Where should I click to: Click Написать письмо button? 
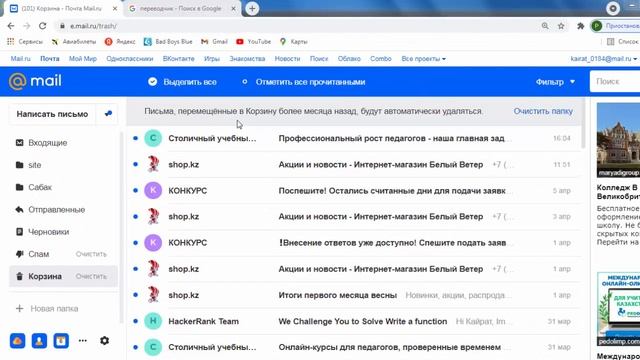click(52, 114)
